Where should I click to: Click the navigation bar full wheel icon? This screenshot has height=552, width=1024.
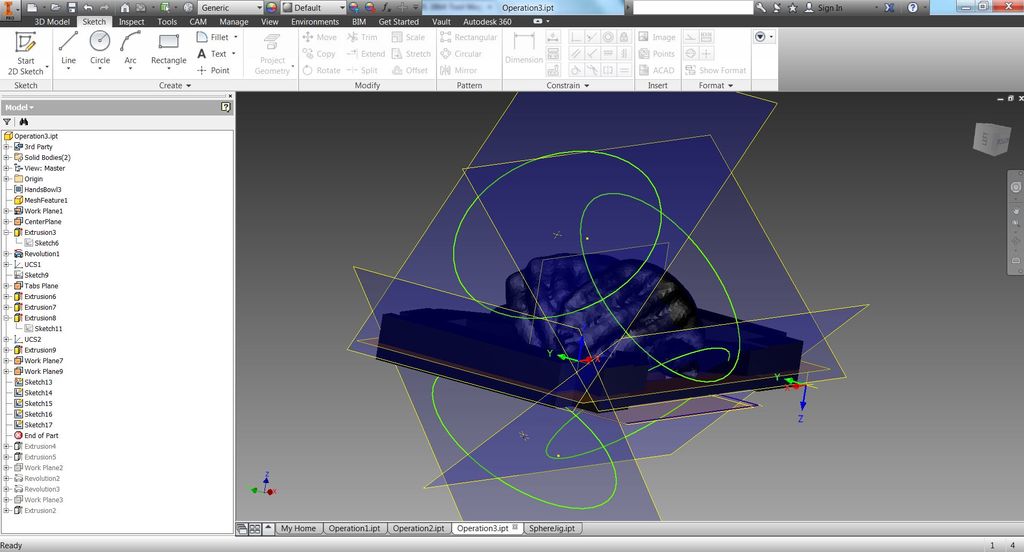pyautogui.click(x=1016, y=187)
